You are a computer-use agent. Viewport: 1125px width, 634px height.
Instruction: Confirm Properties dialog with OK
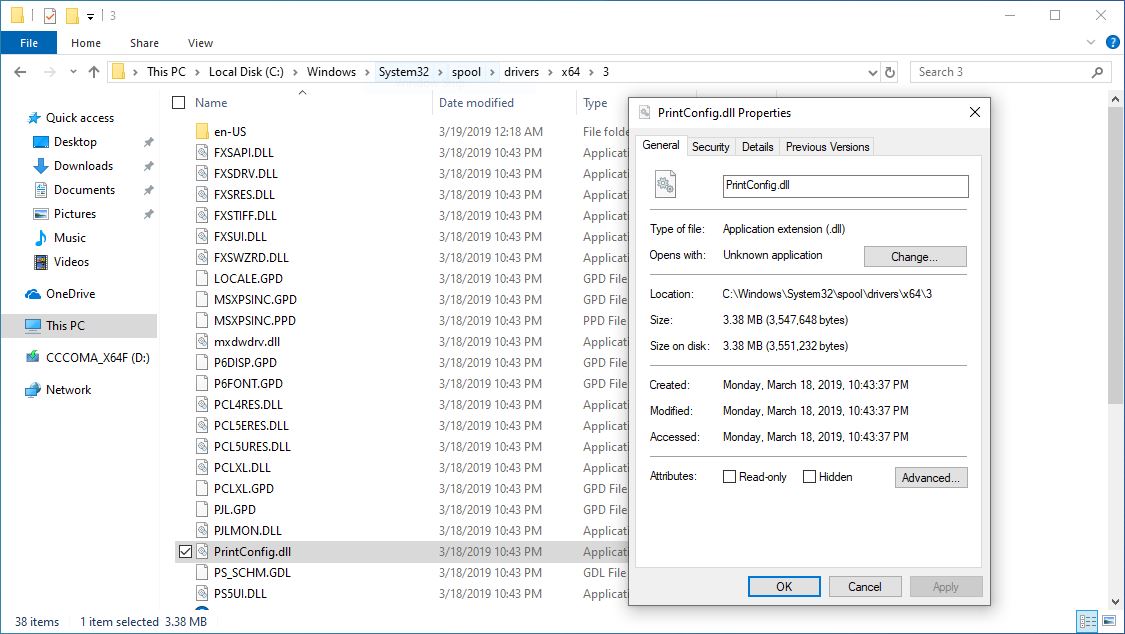(x=784, y=587)
